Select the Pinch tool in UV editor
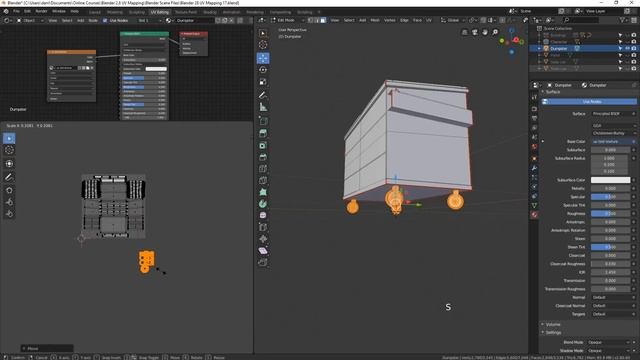Viewport: 640px width, 360px height. [x=9, y=213]
